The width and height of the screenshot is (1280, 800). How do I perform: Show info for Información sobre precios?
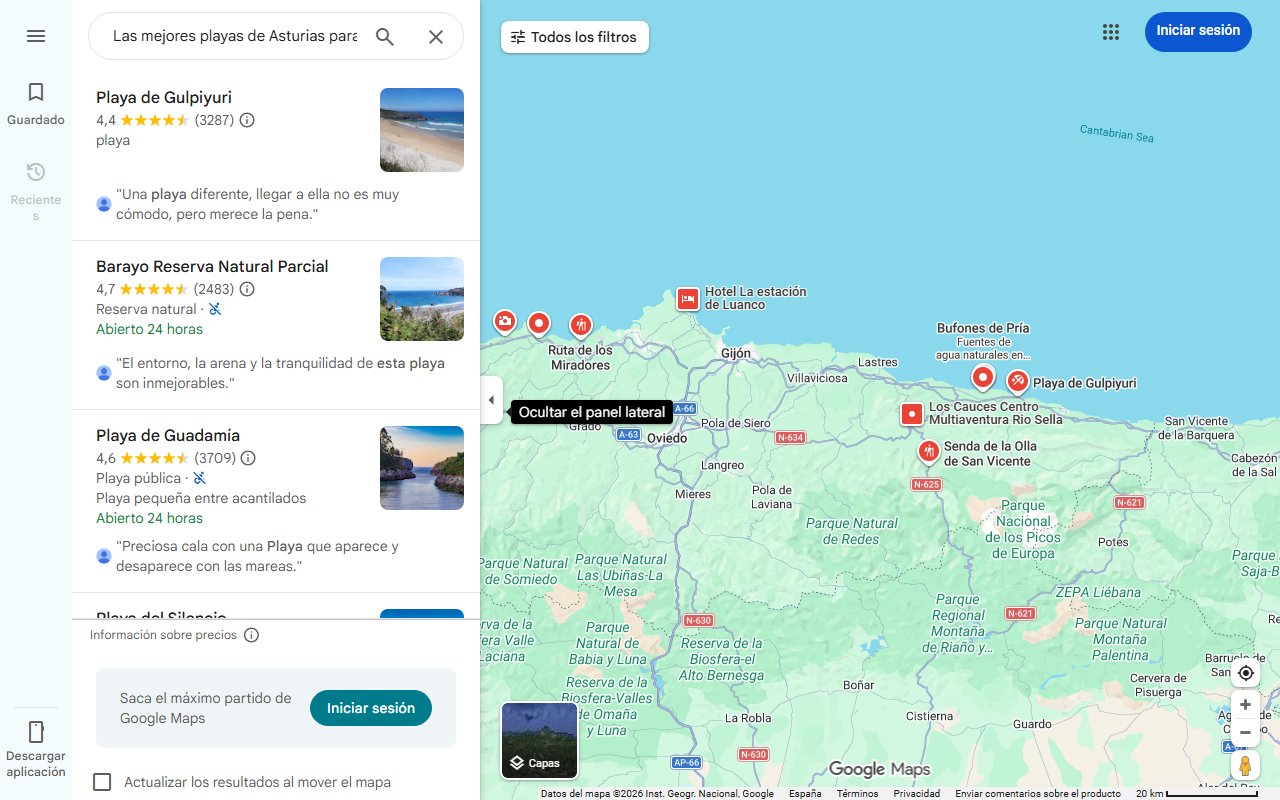click(251, 635)
